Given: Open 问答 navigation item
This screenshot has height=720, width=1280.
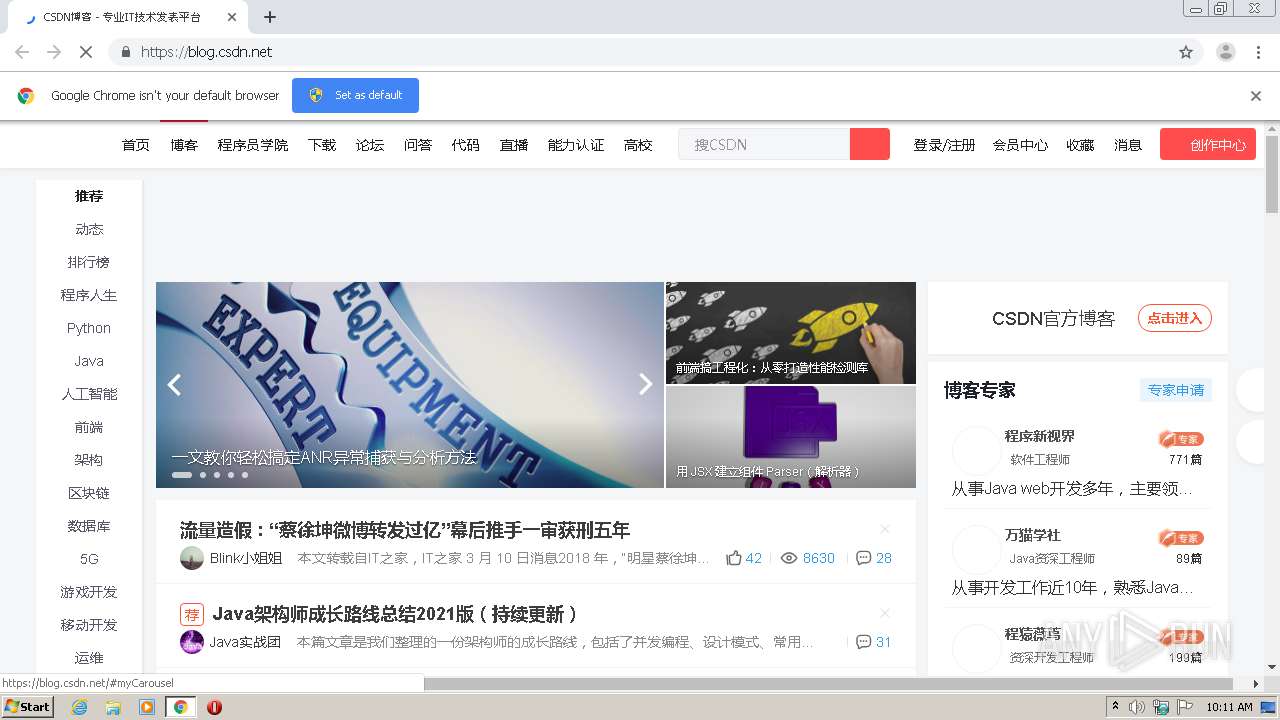Looking at the screenshot, I should [418, 145].
